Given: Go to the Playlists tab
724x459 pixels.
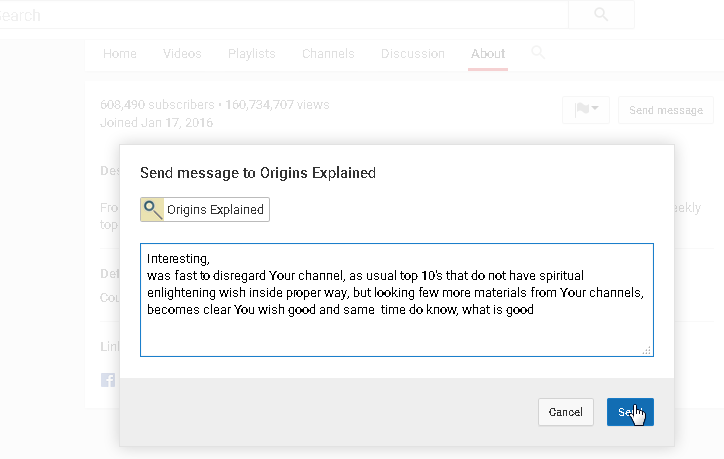Looking at the screenshot, I should point(251,54).
